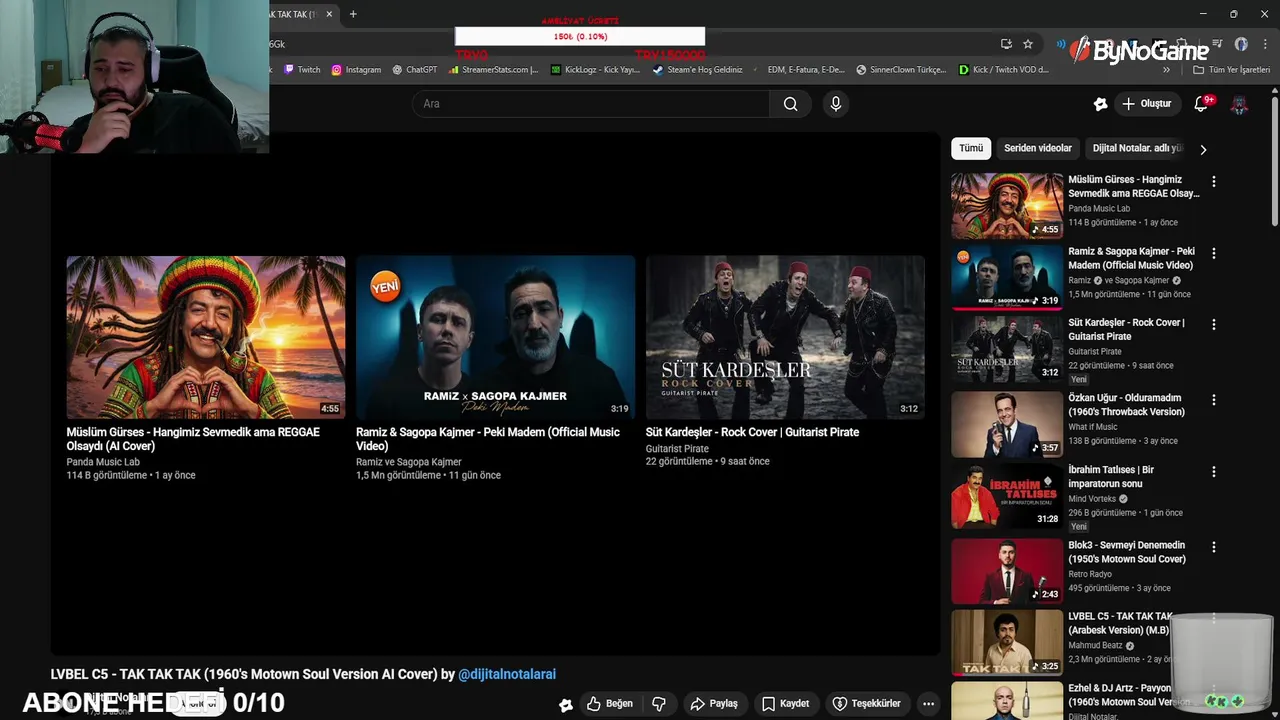Click the YouTube search magnifier button

[790, 104]
